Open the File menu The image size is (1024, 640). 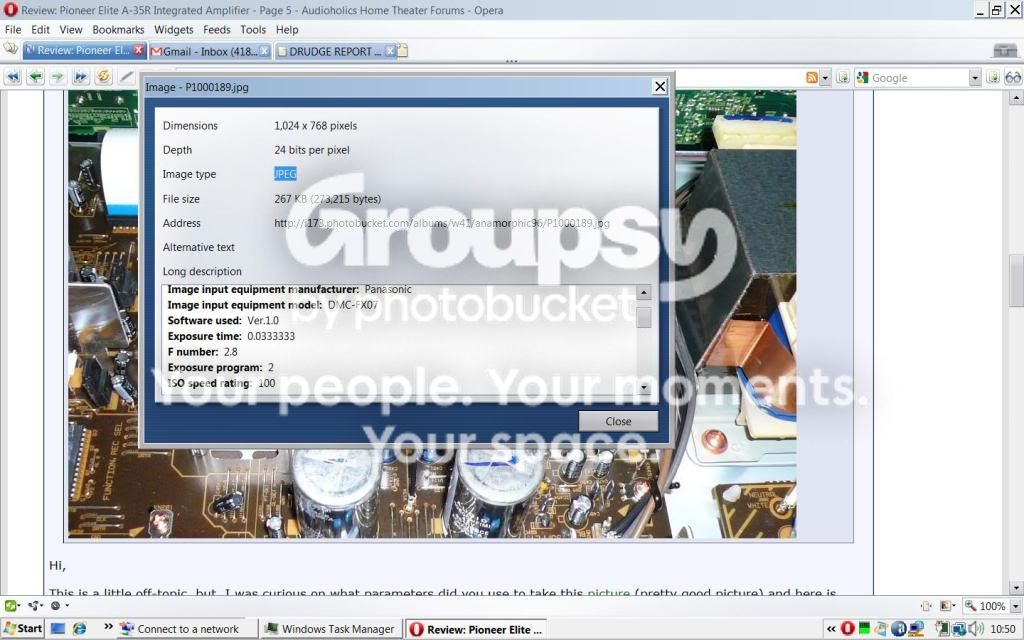13,29
